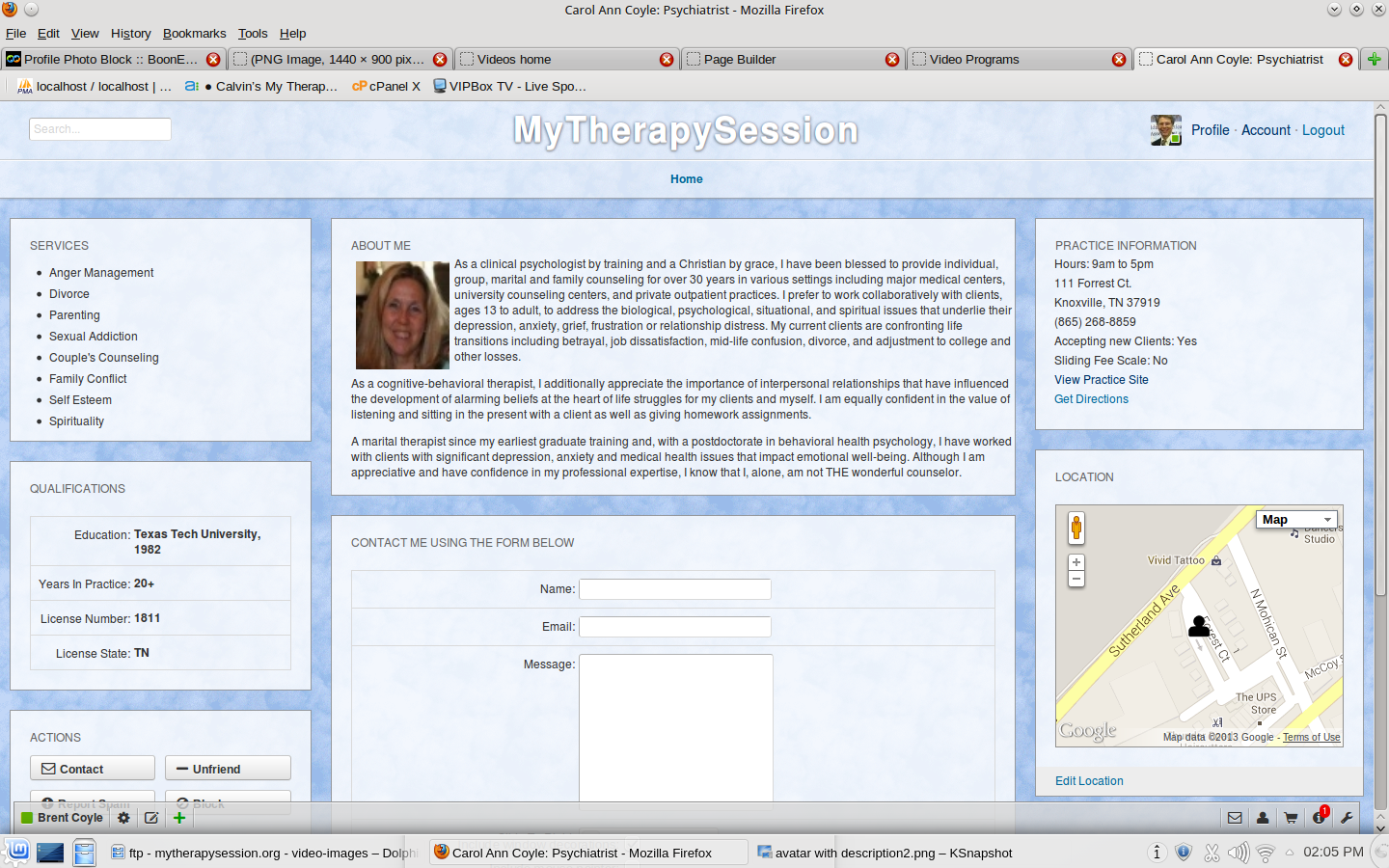The width and height of the screenshot is (1389, 868).
Task: Zoom out the map with minus button
Action: [1076, 580]
